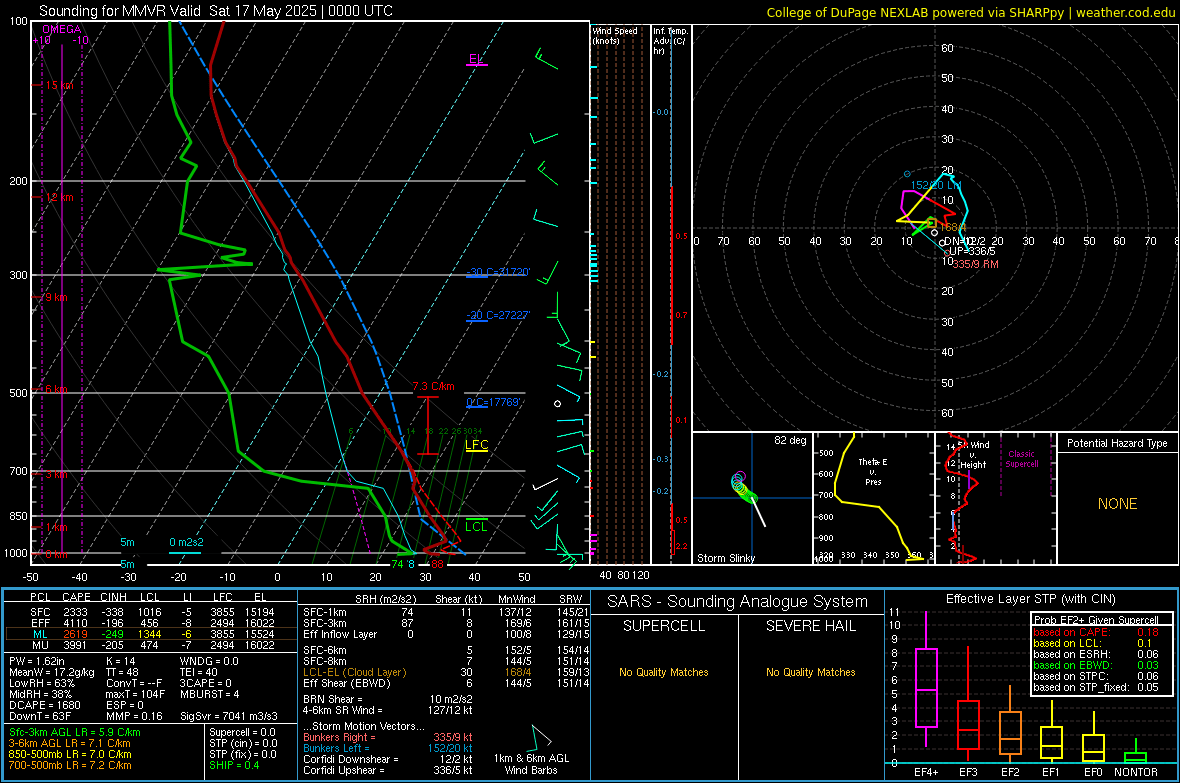1180x783 pixels.
Task: Click the NONE hazard type value
Action: [x=1118, y=504]
